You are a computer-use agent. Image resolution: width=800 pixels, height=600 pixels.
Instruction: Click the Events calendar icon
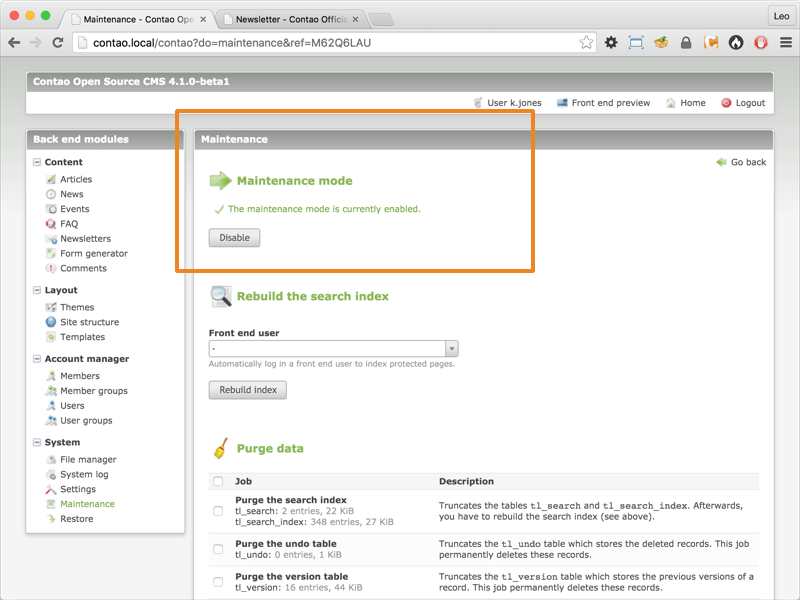pyautogui.click(x=51, y=209)
